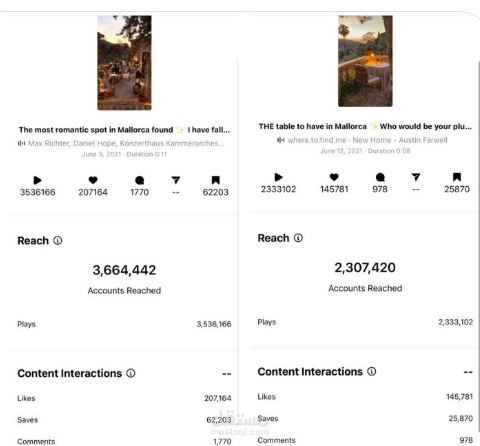The width and height of the screenshot is (480, 446).
Task: Open the table in Mallorca reel thumbnail
Action: [365, 61]
